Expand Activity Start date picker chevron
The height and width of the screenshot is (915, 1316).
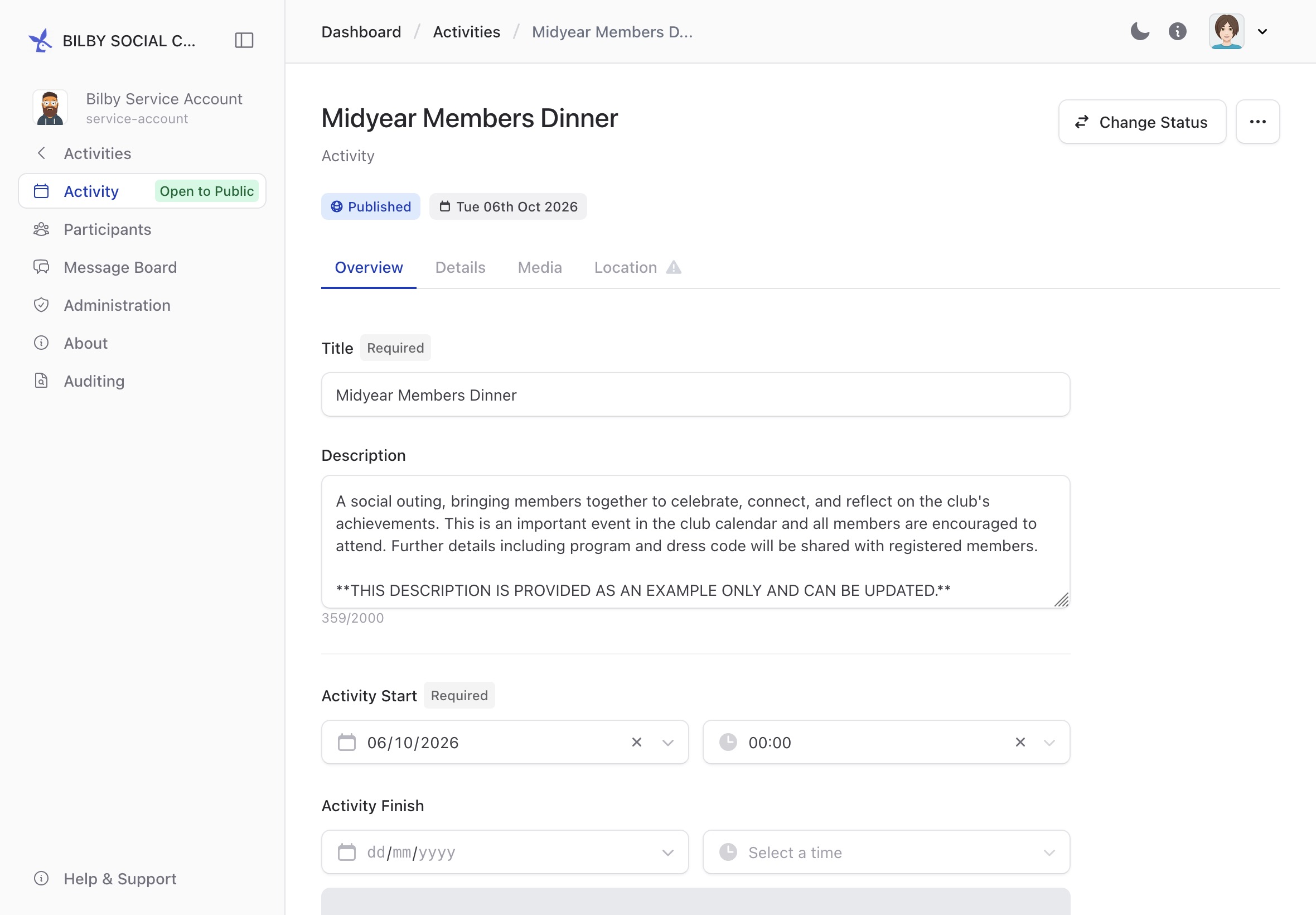pos(668,743)
